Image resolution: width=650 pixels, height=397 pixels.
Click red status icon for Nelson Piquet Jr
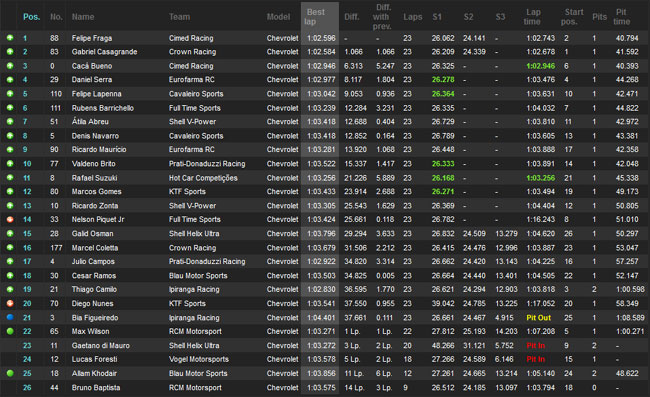(10, 219)
